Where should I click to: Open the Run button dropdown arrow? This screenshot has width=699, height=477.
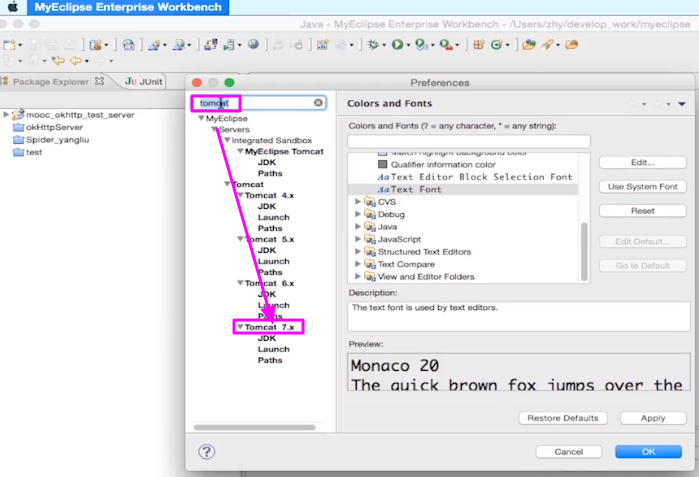pos(408,45)
